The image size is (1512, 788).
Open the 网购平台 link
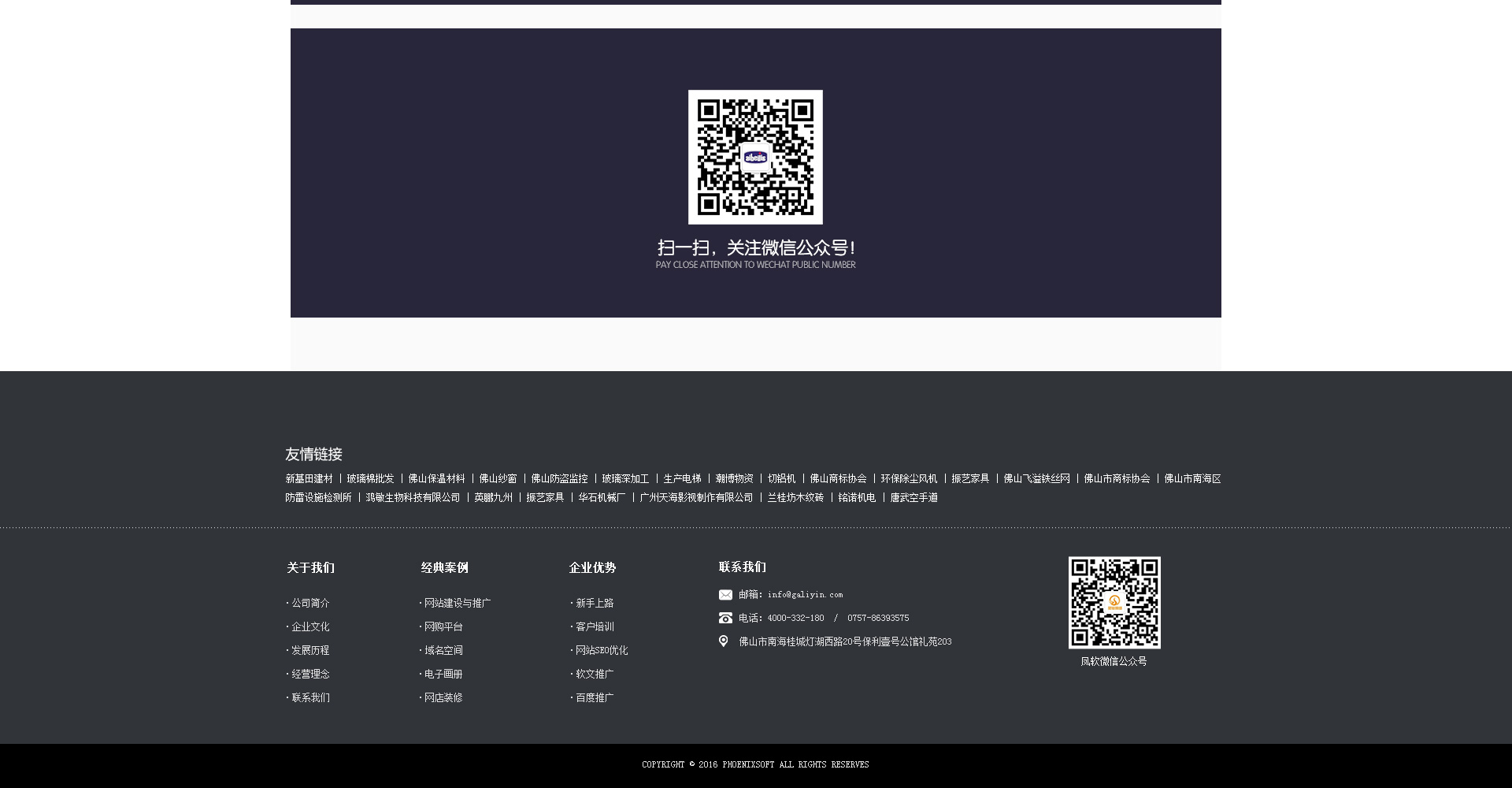click(x=443, y=627)
